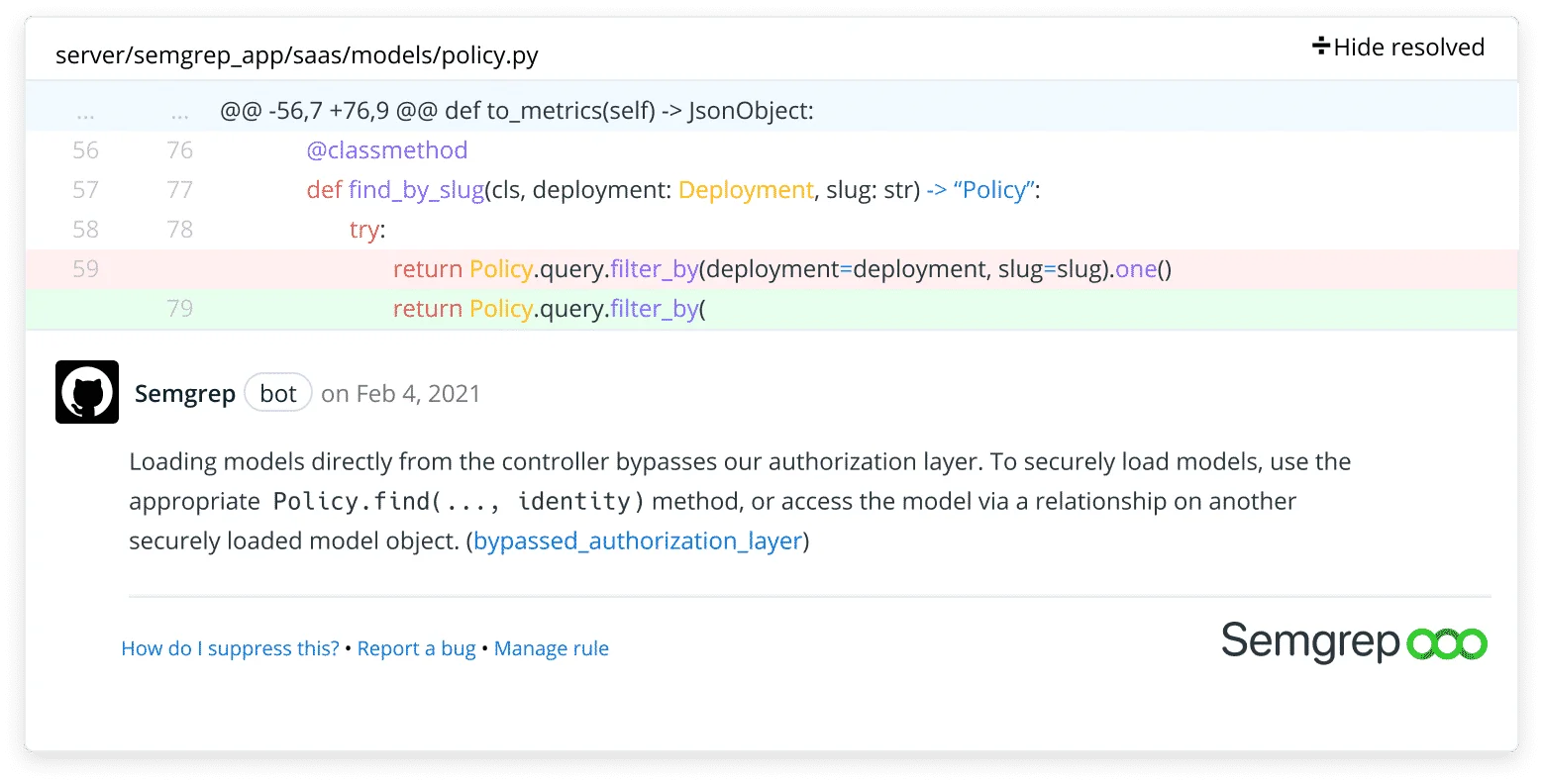1544x784 pixels.
Task: Expand the right ellipsis above line 76
Action: (x=179, y=110)
